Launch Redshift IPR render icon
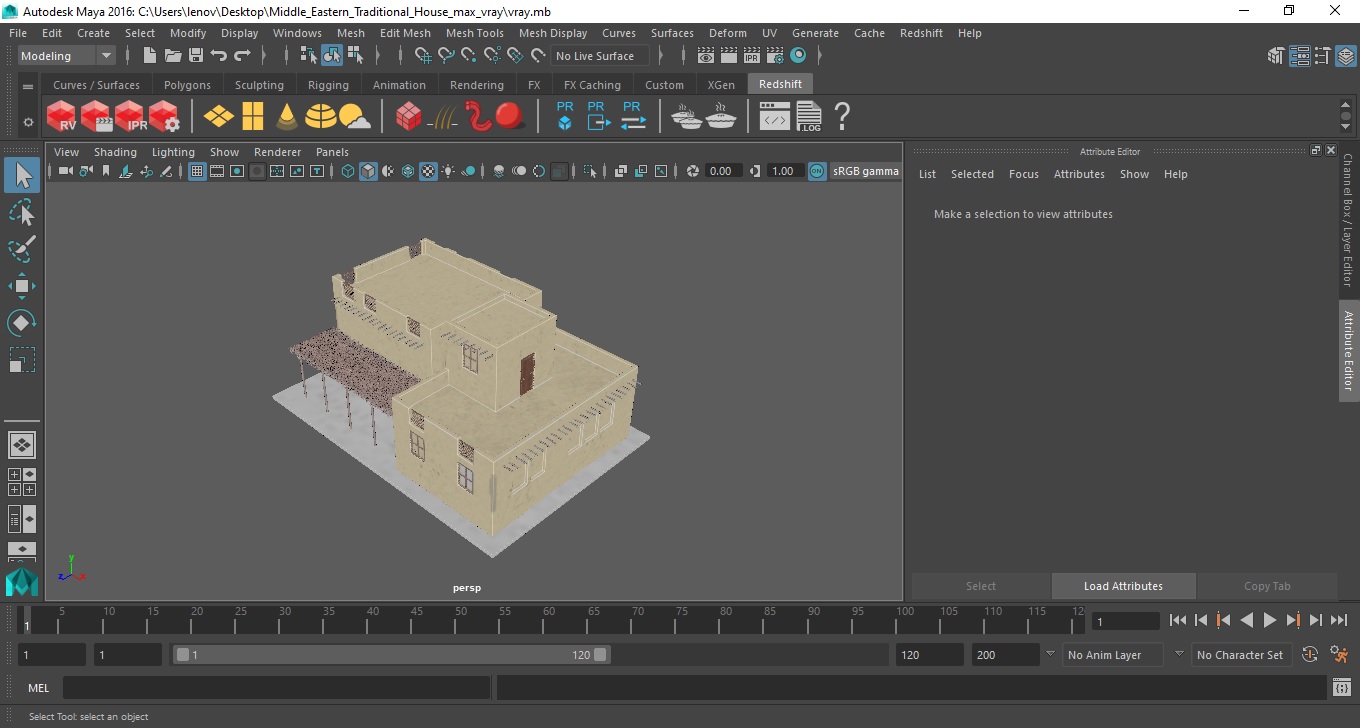Viewport: 1360px width, 728px height. [x=130, y=116]
